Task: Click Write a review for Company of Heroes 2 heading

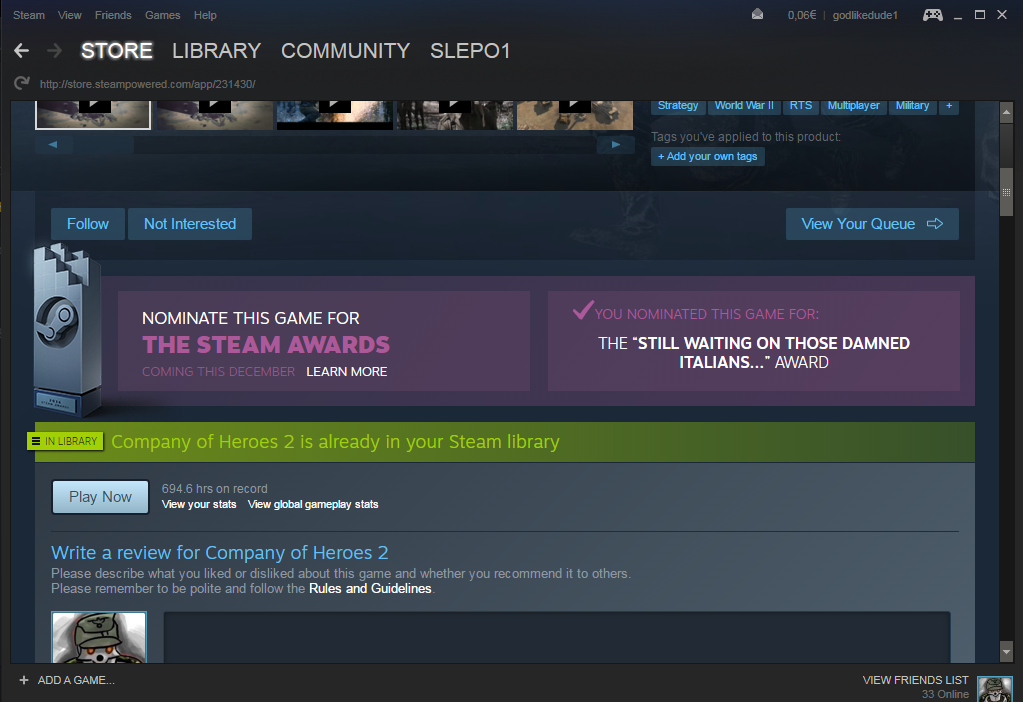Action: [220, 553]
